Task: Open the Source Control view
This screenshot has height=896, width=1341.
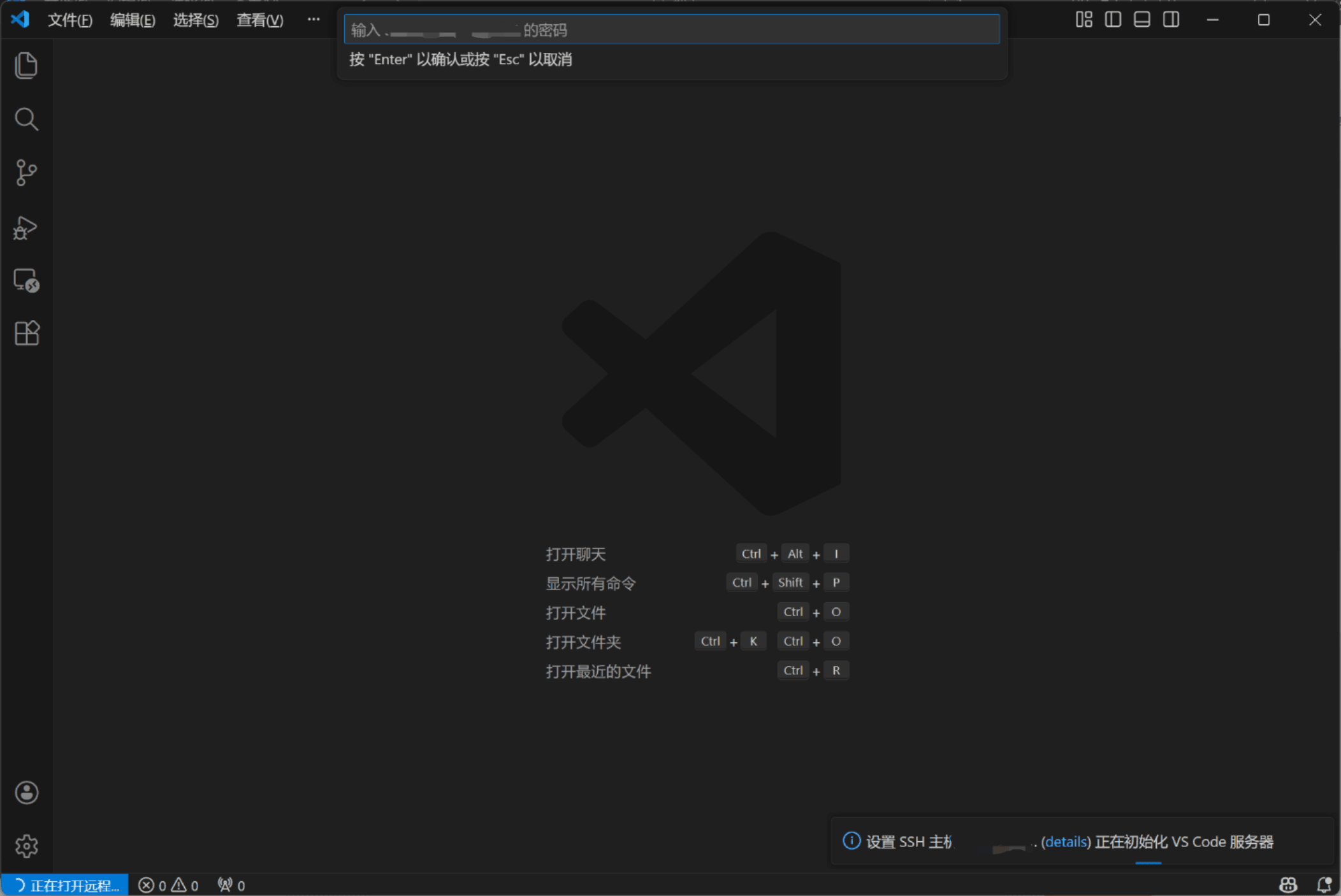Action: [x=26, y=173]
